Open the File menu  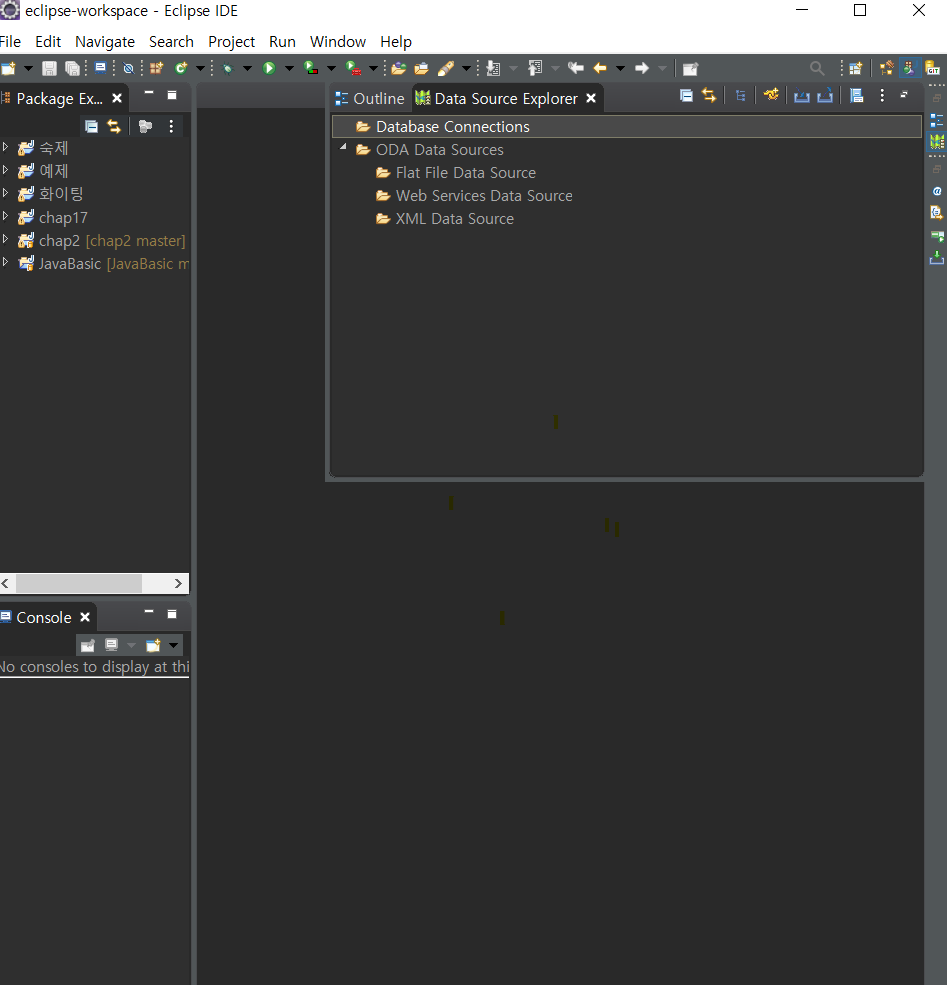point(10,41)
